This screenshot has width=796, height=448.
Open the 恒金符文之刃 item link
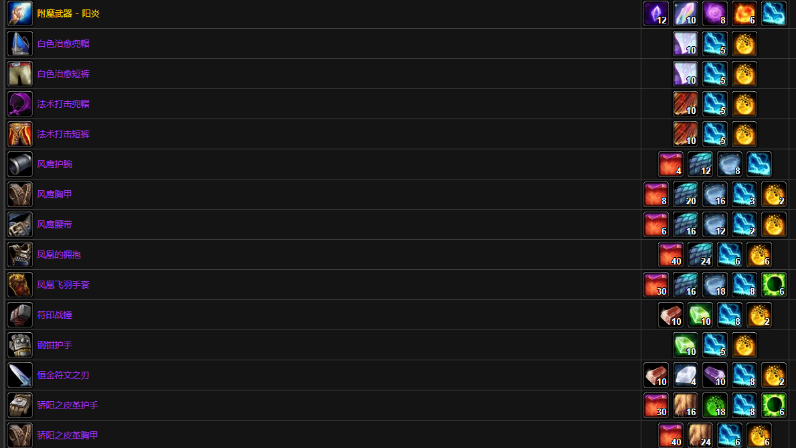[63, 375]
